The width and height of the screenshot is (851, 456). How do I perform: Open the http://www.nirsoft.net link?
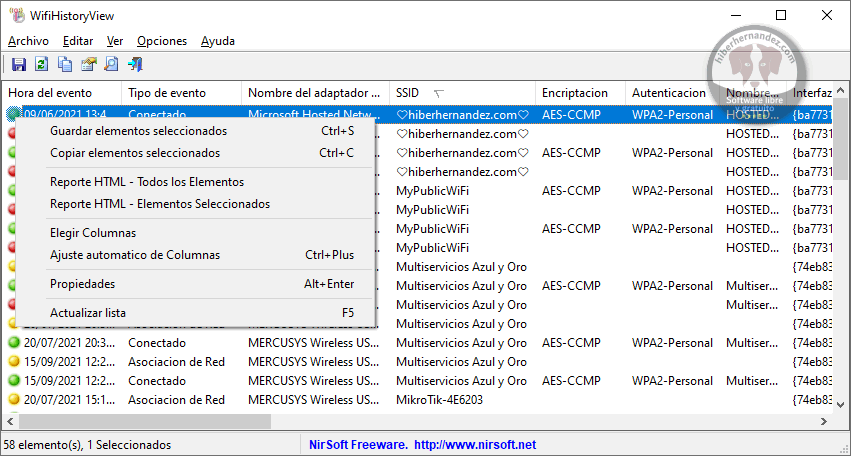475,445
